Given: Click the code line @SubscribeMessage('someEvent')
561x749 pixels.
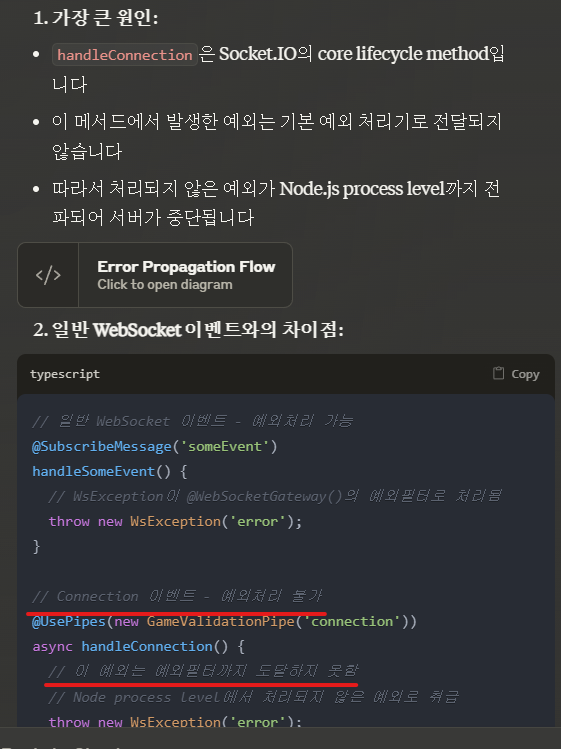Looking at the screenshot, I should click(x=154, y=447).
